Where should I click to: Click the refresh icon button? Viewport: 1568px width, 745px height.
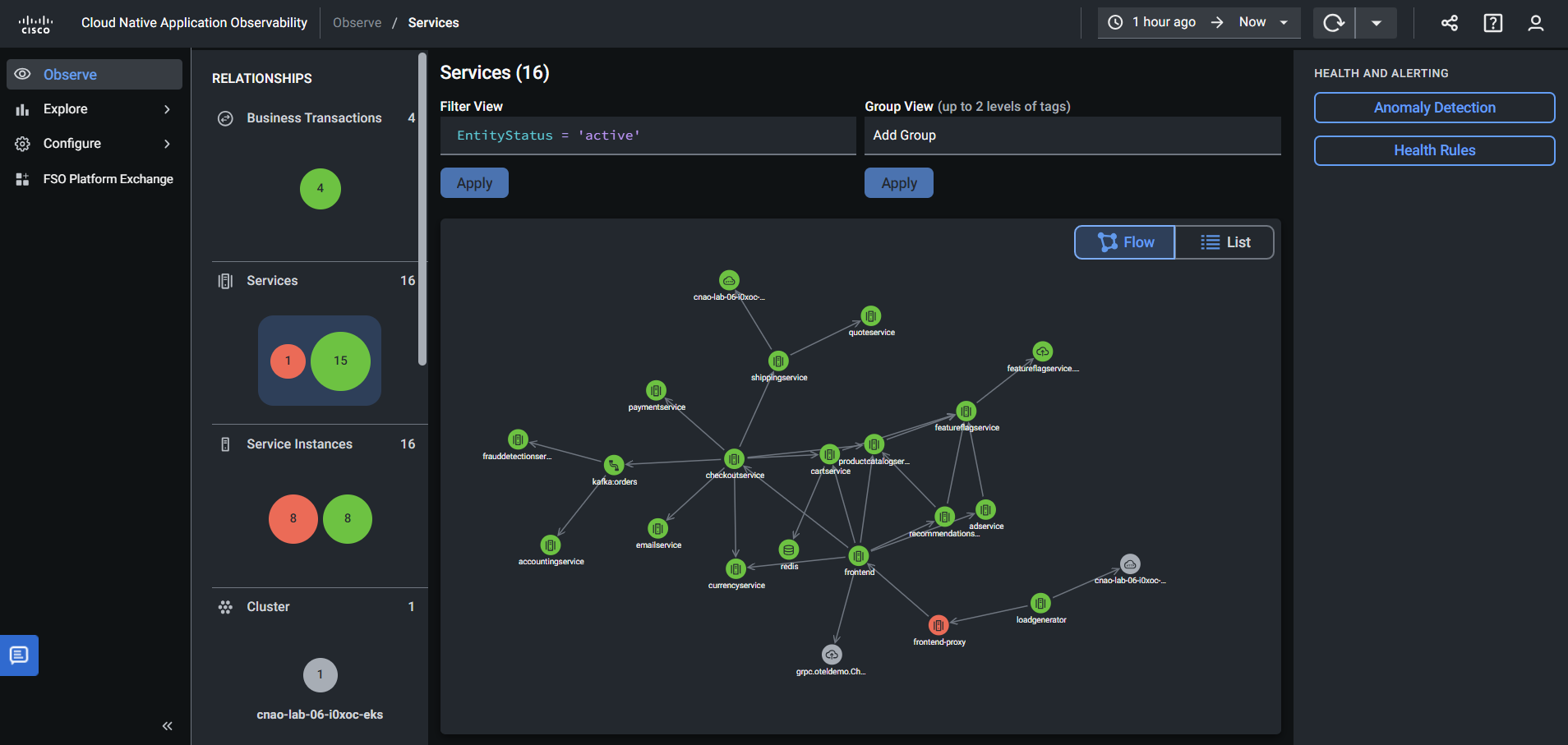click(1334, 23)
